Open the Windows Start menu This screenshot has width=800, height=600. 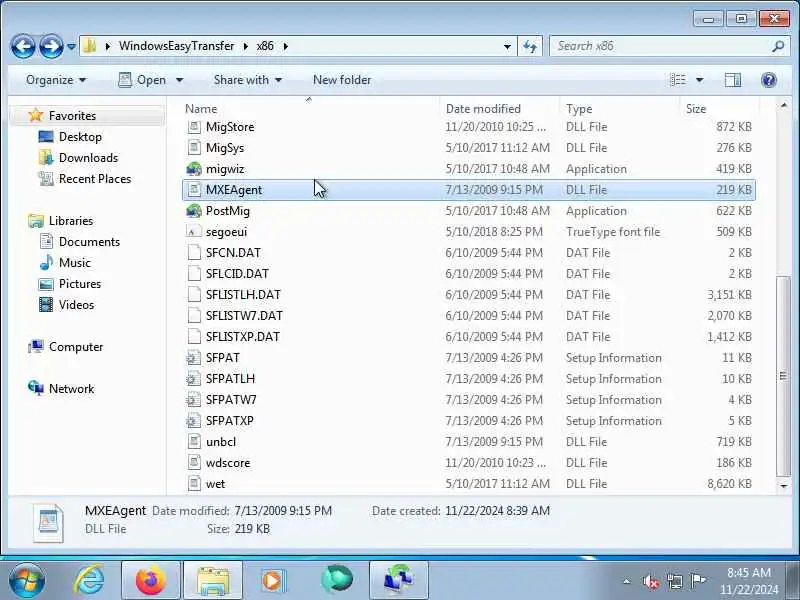pos(27,580)
